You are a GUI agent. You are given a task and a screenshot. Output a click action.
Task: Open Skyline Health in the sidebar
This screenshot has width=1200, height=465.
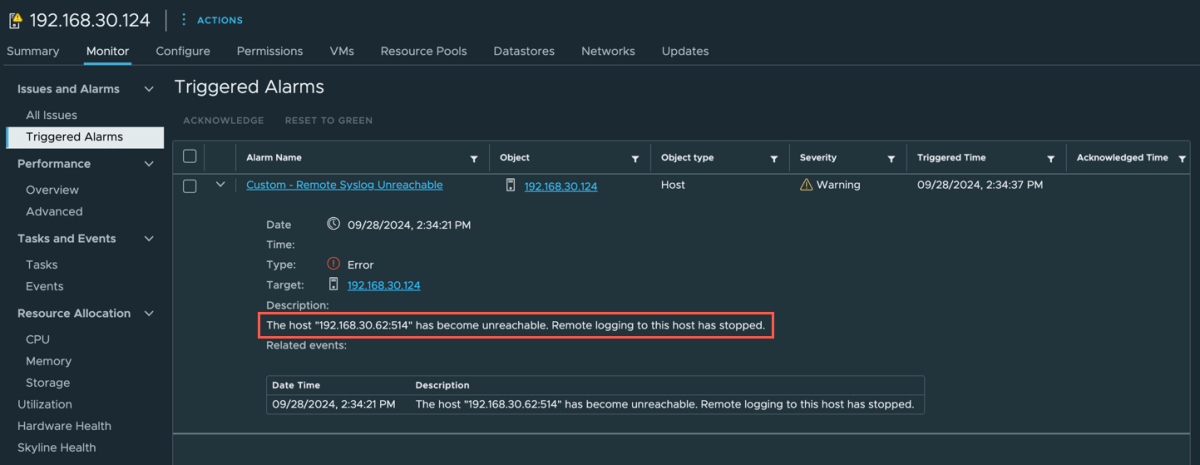[x=56, y=448]
